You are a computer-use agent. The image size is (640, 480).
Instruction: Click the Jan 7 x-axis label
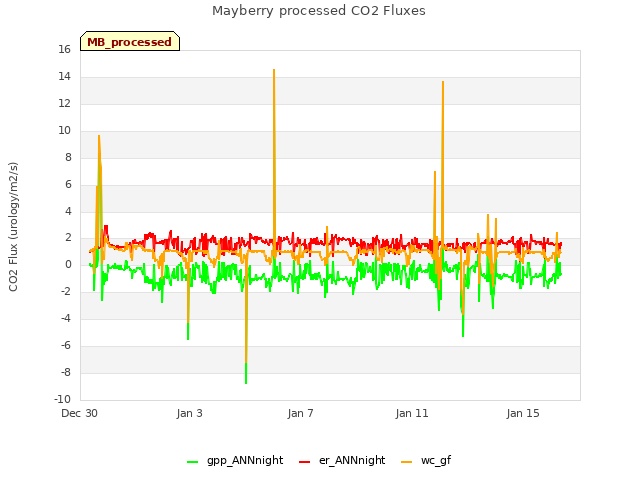click(x=300, y=413)
